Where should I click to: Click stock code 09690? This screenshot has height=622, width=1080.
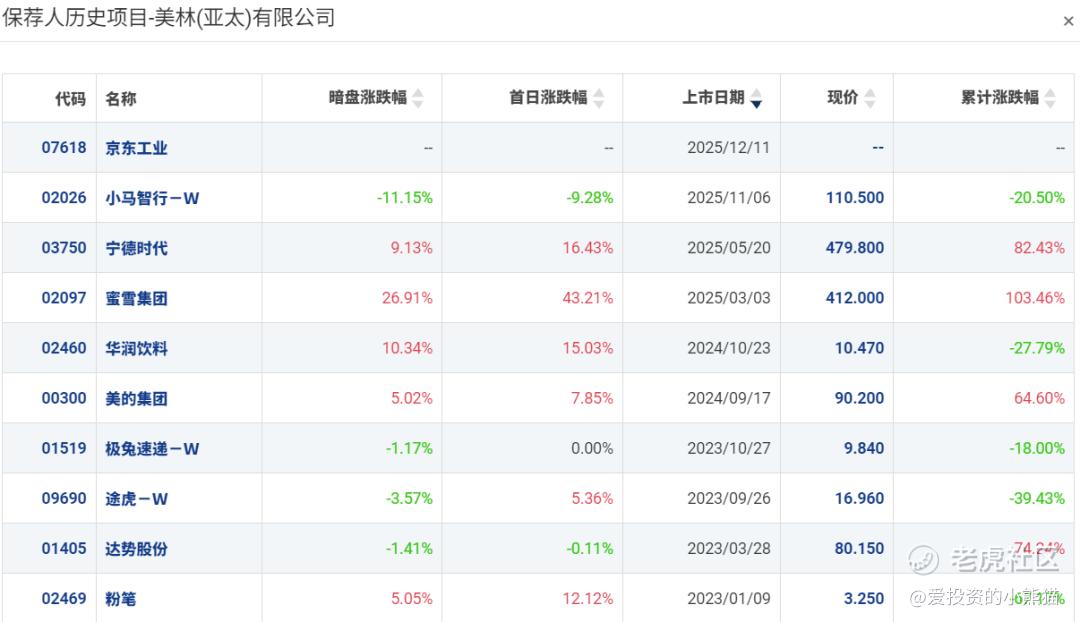coord(64,499)
